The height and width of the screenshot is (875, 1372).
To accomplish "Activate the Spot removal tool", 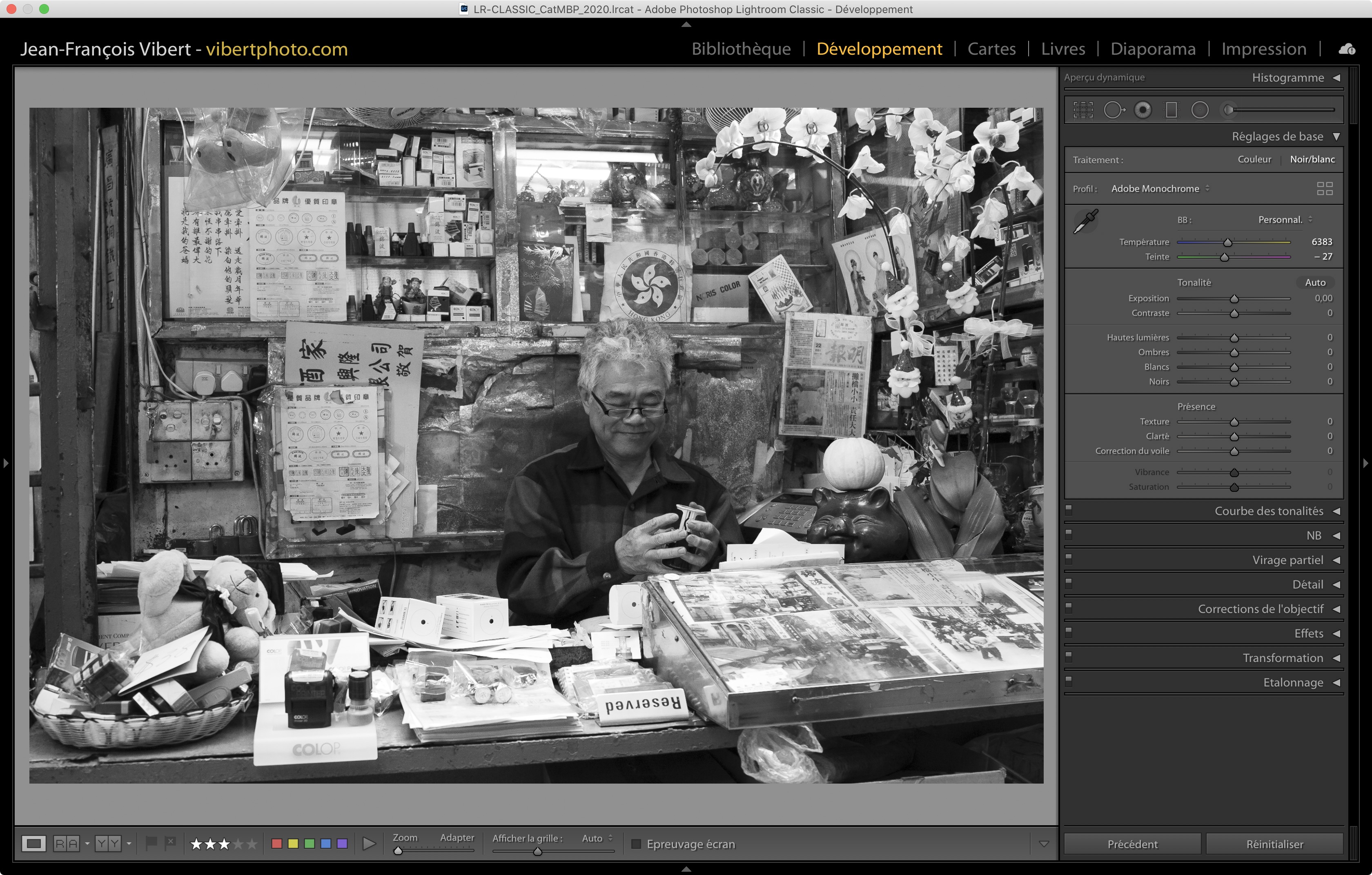I will tap(1114, 110).
